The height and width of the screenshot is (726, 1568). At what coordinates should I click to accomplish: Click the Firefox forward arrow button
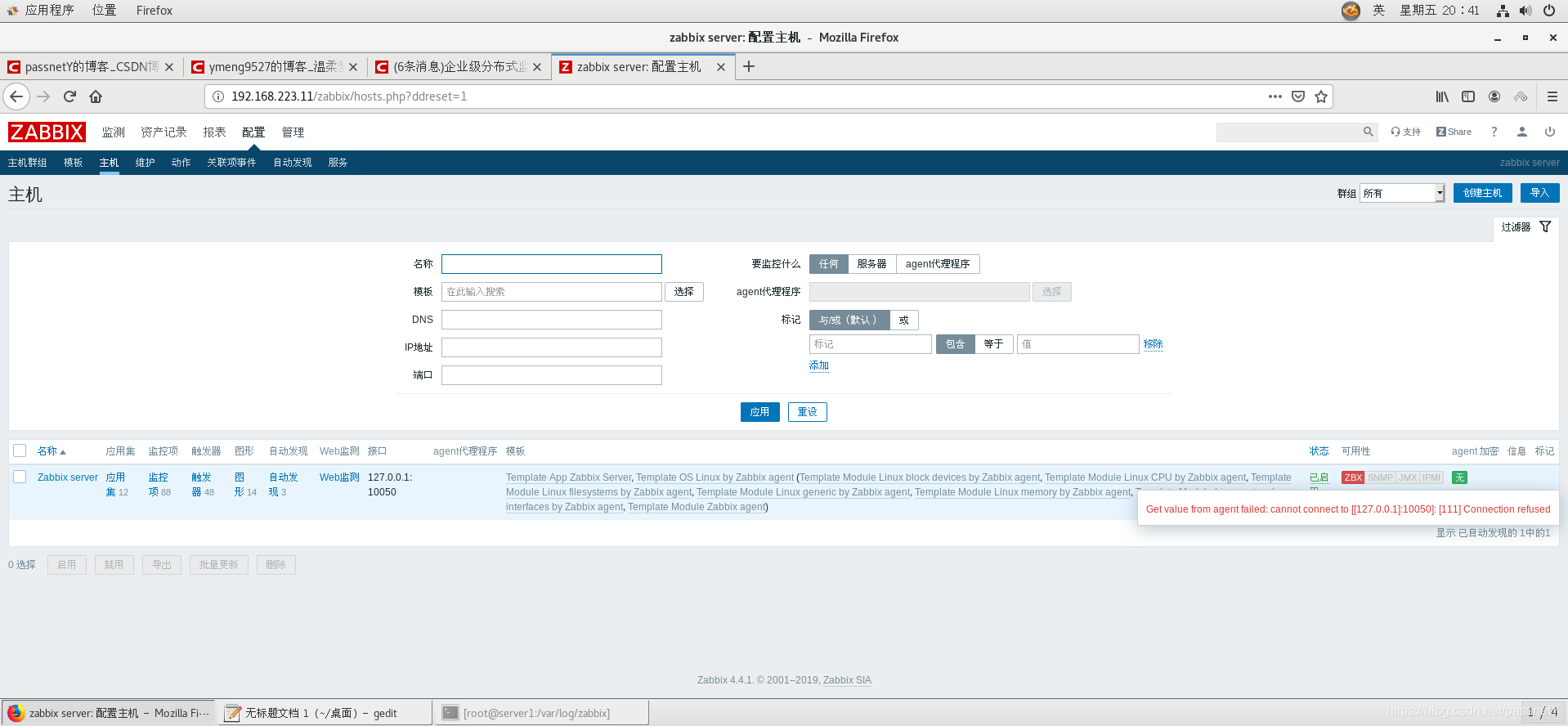click(x=43, y=96)
